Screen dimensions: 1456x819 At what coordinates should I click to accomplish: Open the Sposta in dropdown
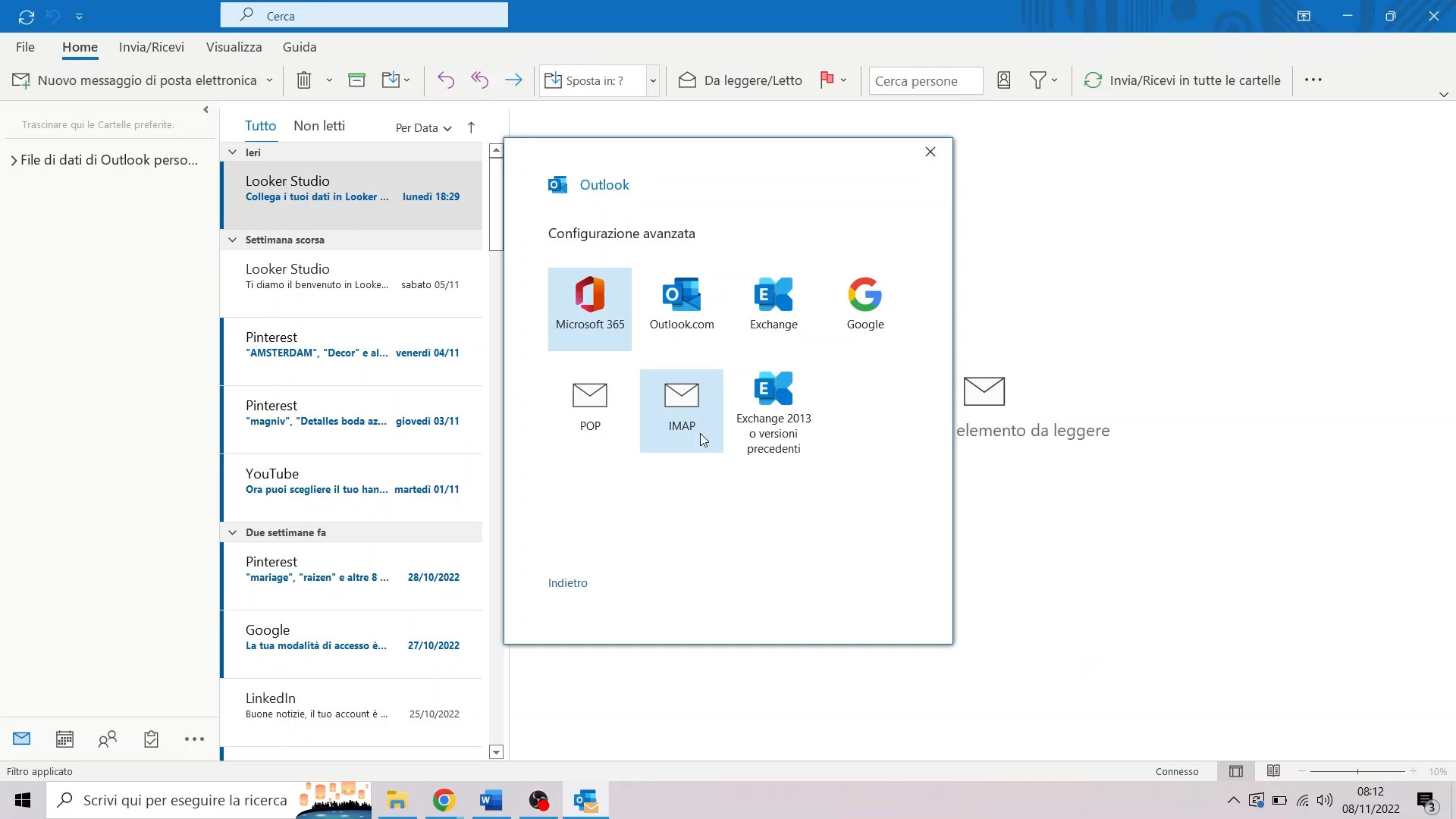pos(653,80)
